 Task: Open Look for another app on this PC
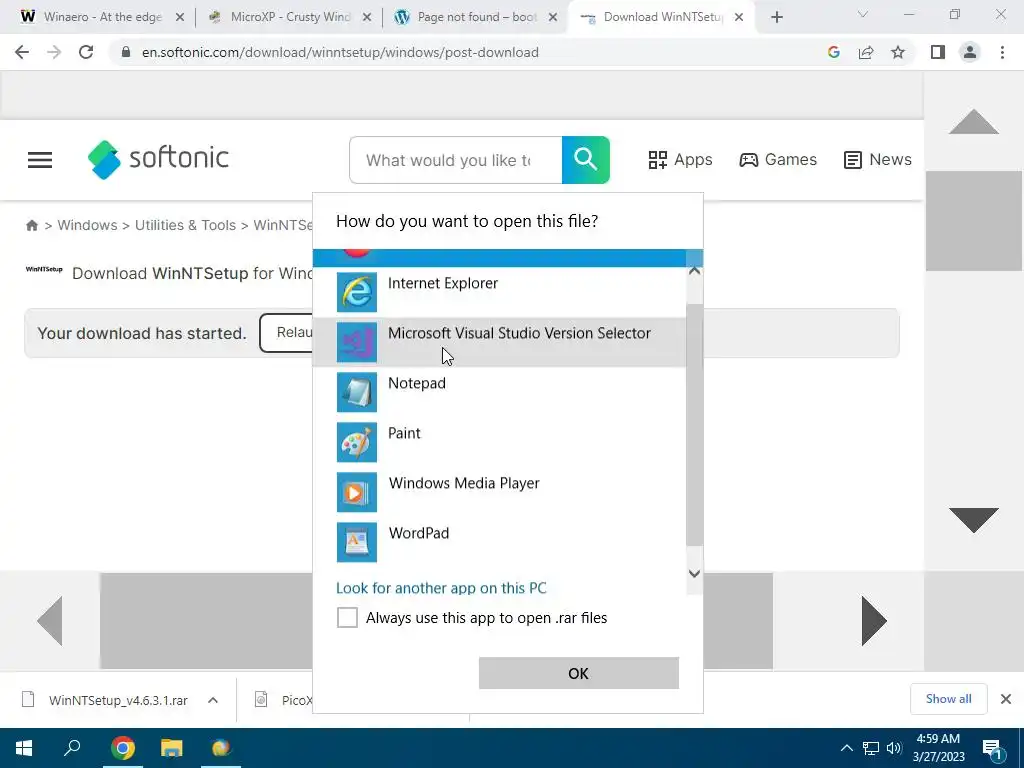point(441,588)
